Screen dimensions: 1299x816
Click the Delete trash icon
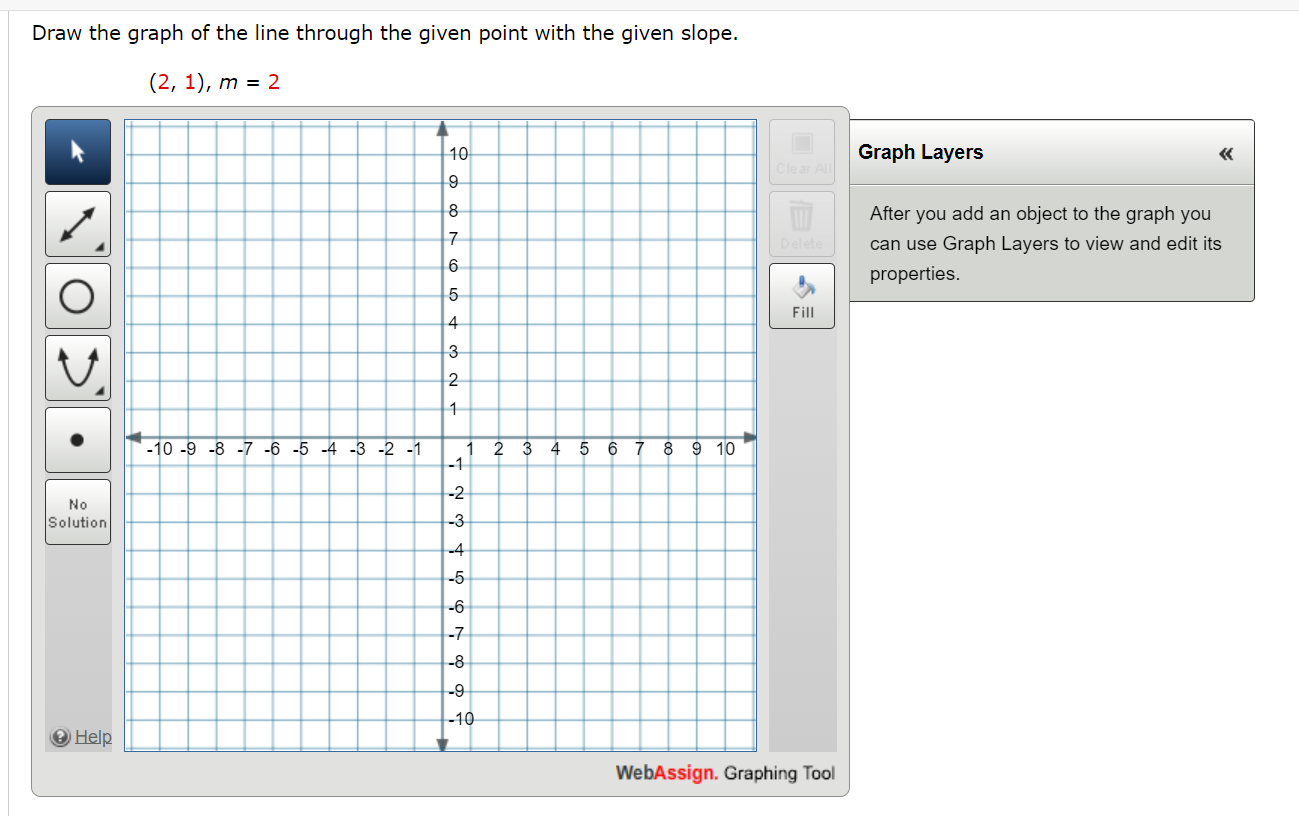point(801,223)
